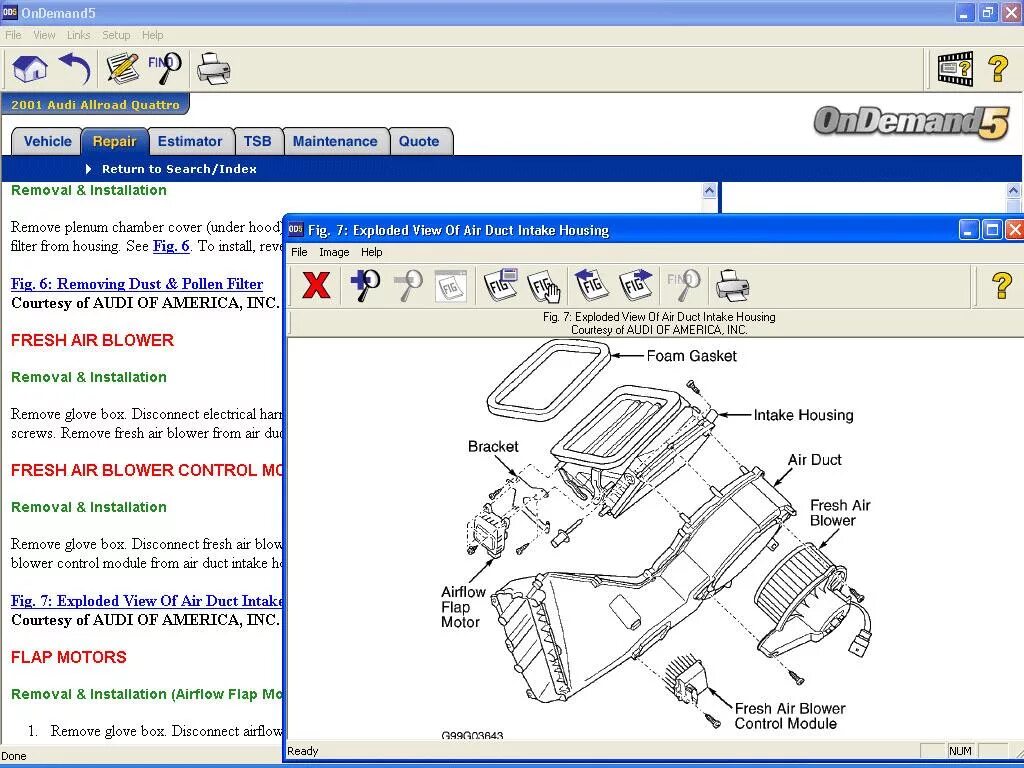Click the Fresh Air Blower Control Module label
The width and height of the screenshot is (1024, 768).
pyautogui.click(x=790, y=716)
